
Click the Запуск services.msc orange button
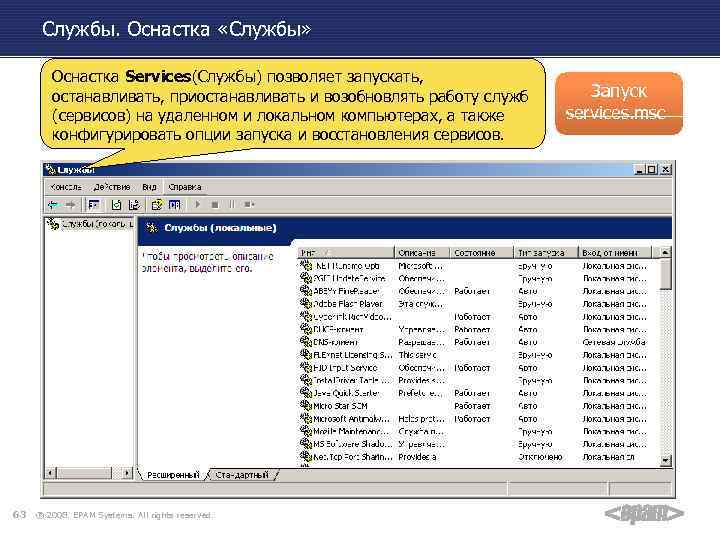tap(619, 102)
